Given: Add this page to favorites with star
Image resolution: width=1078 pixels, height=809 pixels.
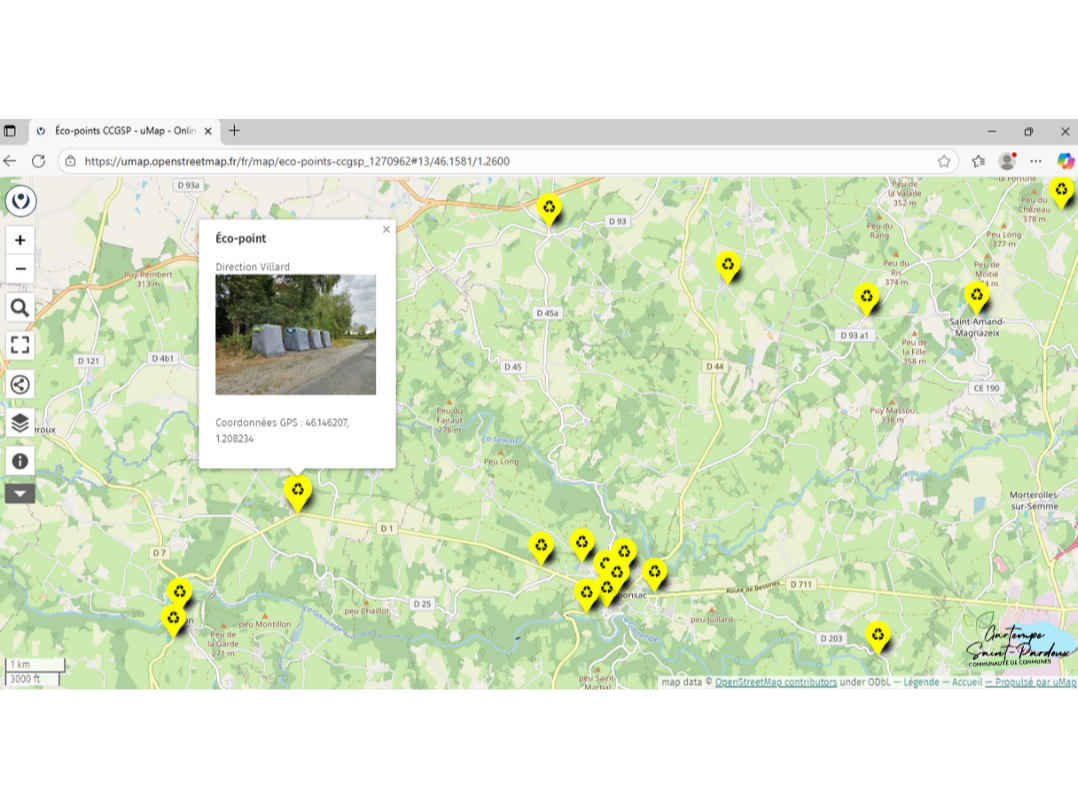Looking at the screenshot, I should pyautogui.click(x=944, y=161).
